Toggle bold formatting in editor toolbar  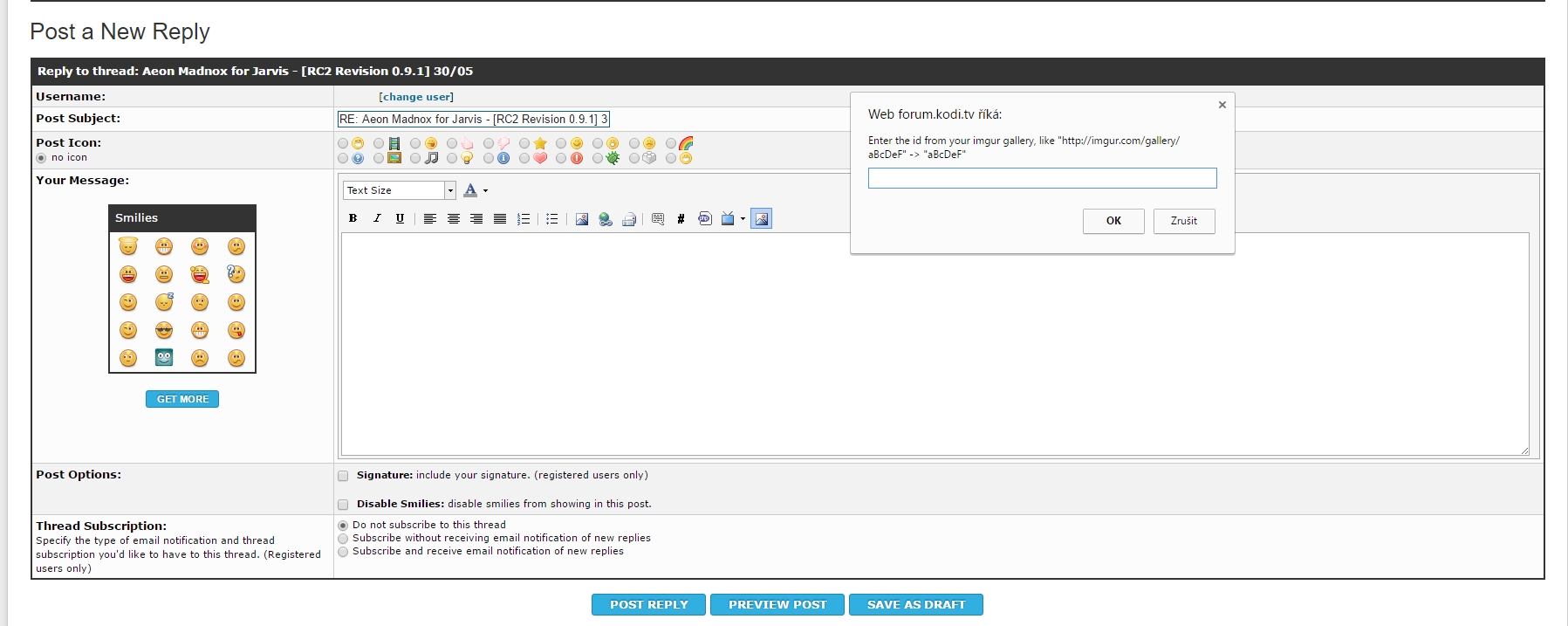[353, 219]
